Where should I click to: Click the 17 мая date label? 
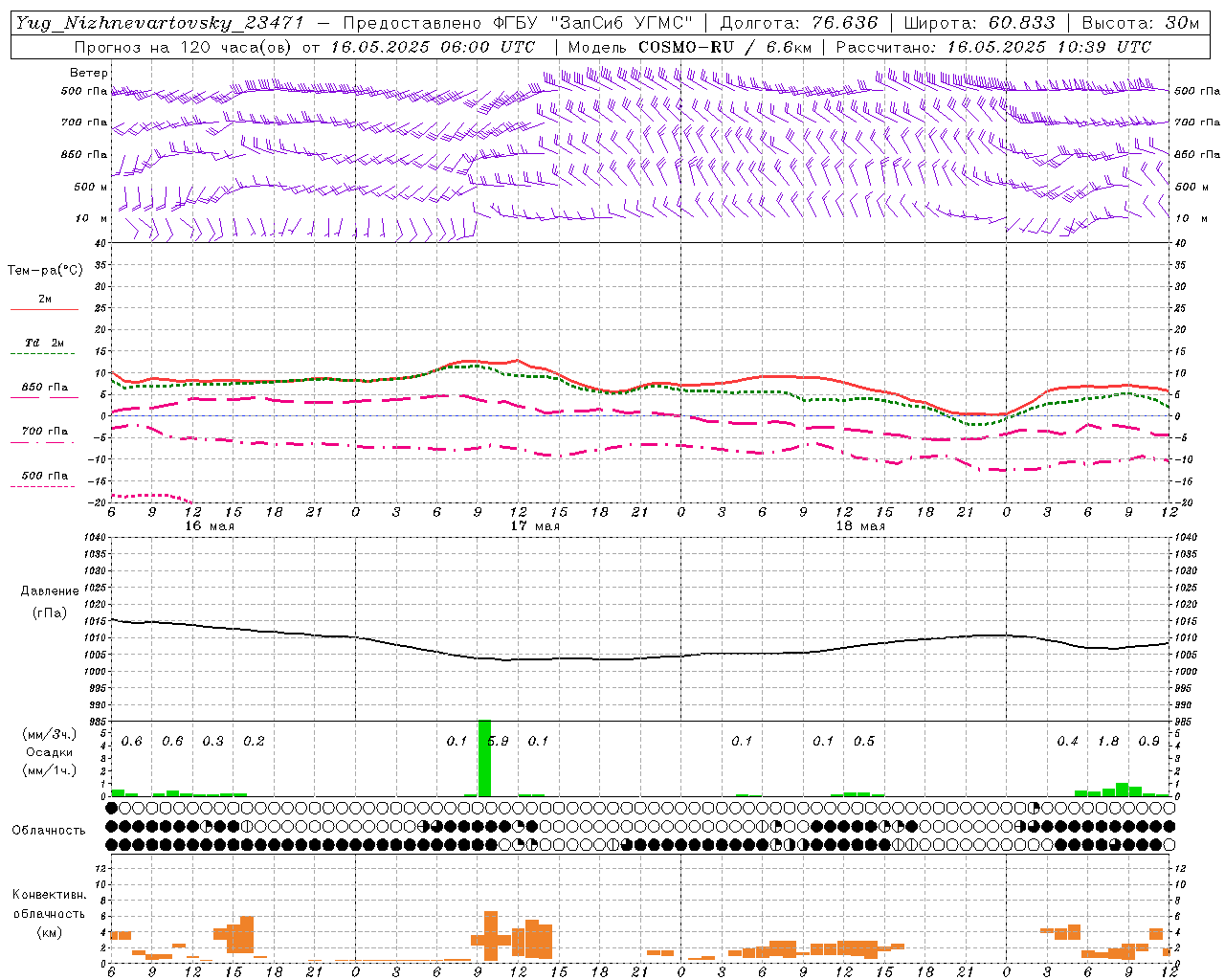[535, 526]
